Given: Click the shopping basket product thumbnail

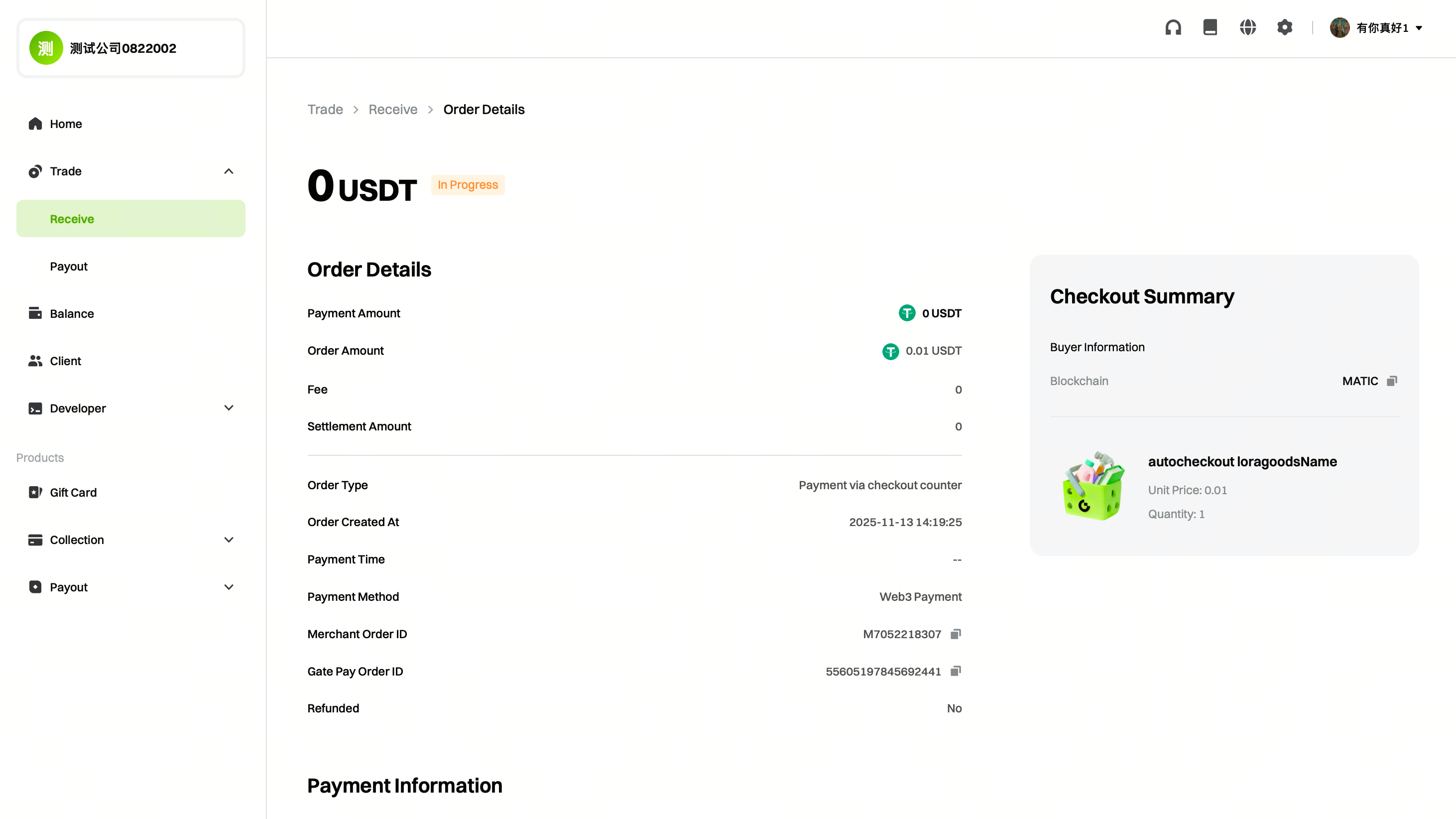Looking at the screenshot, I should pos(1093,486).
